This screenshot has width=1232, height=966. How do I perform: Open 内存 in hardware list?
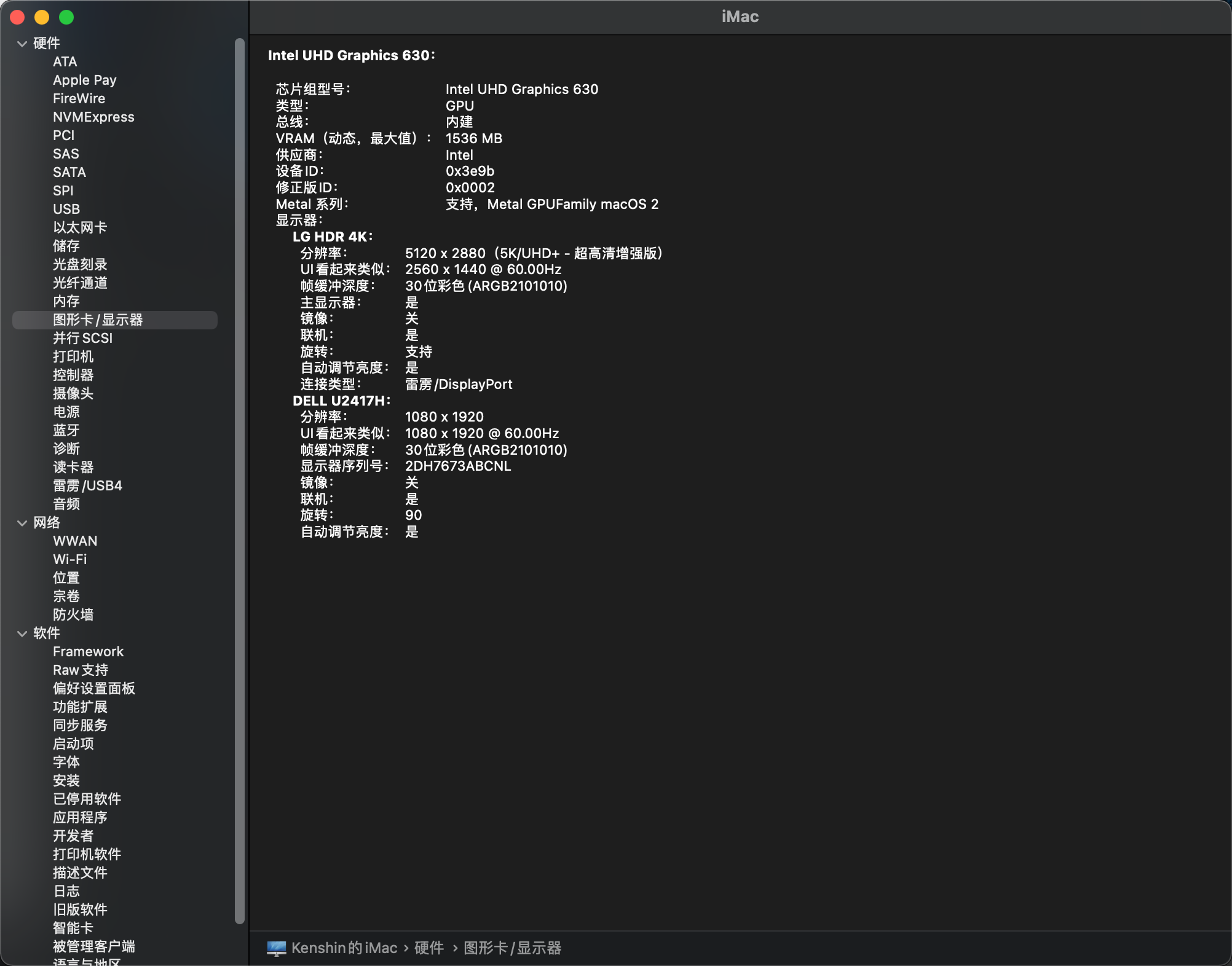(x=66, y=302)
